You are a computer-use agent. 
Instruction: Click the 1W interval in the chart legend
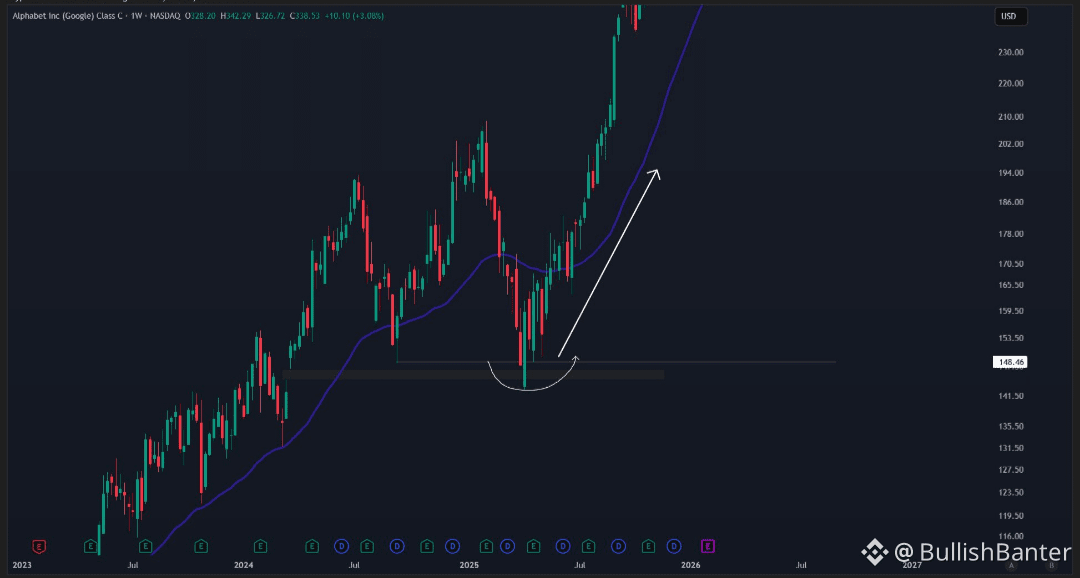[136, 16]
